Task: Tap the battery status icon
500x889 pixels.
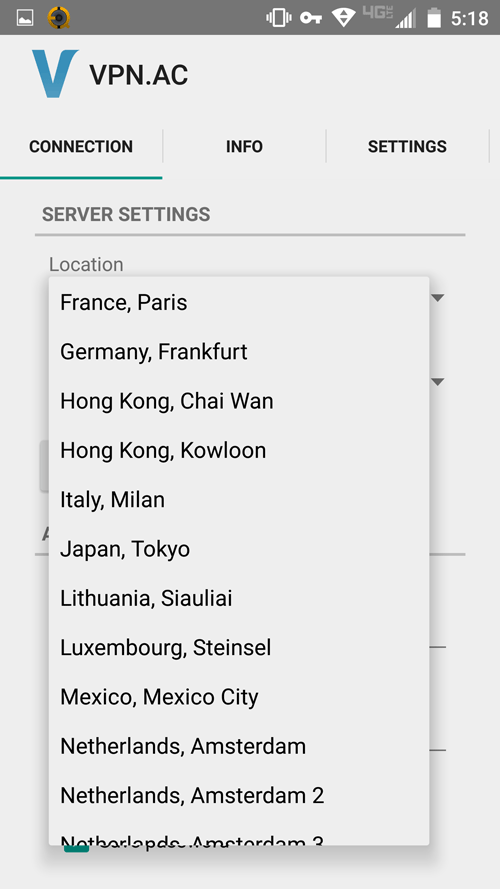Action: (434, 18)
